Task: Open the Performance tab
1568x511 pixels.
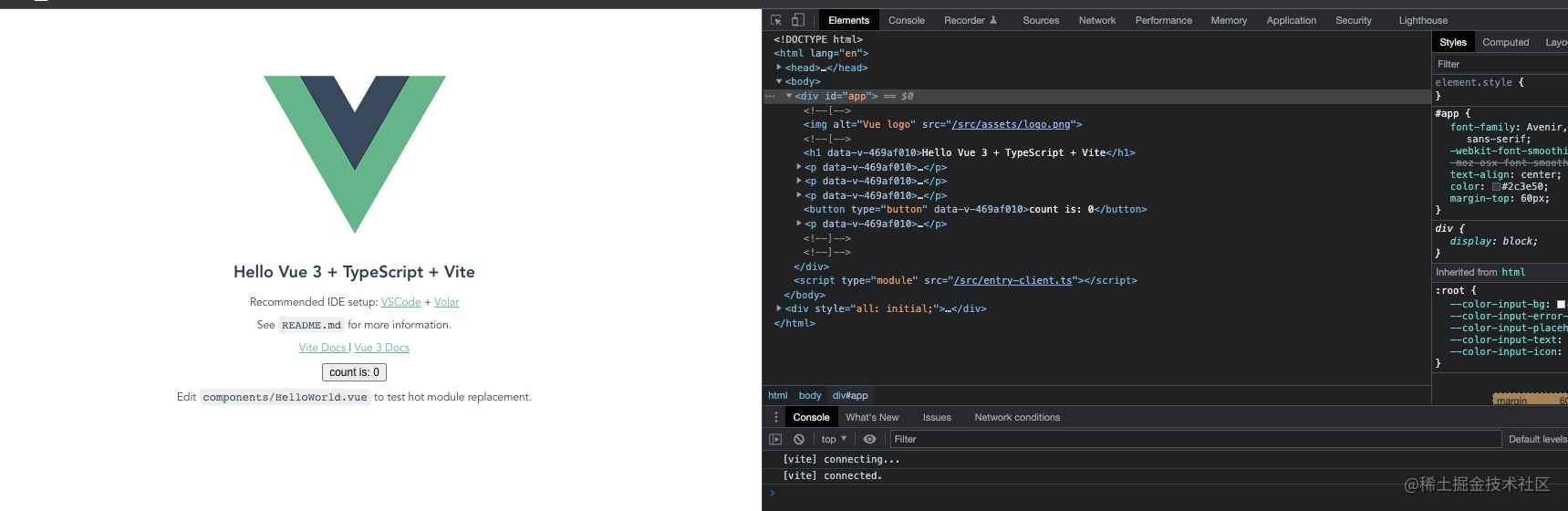Action: (1163, 20)
